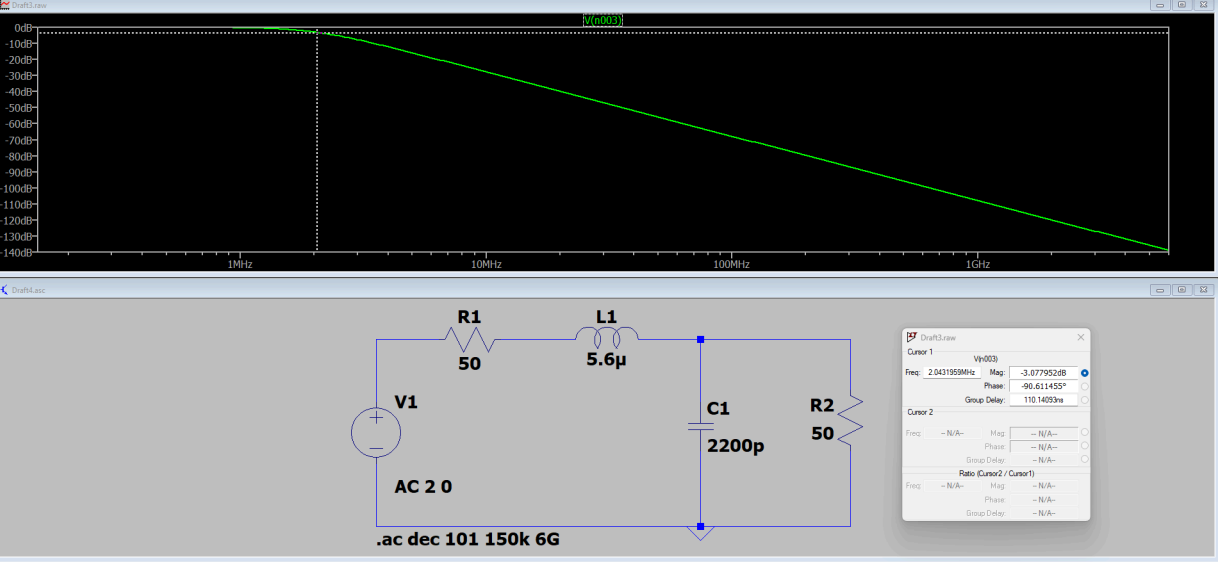Screen dimensions: 1218x562
Task: Select the Group Delay radio button for Cursor 1
Action: pos(1085,399)
